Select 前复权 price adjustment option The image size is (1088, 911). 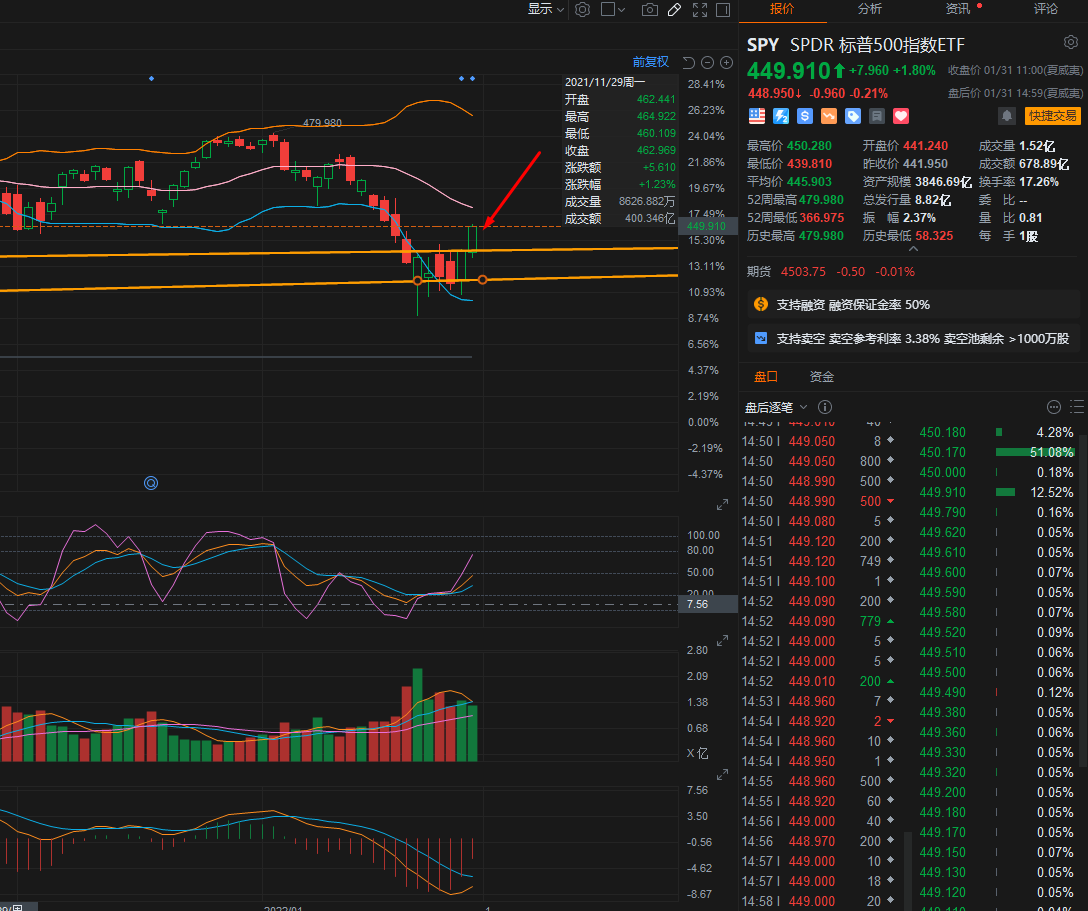[x=650, y=62]
